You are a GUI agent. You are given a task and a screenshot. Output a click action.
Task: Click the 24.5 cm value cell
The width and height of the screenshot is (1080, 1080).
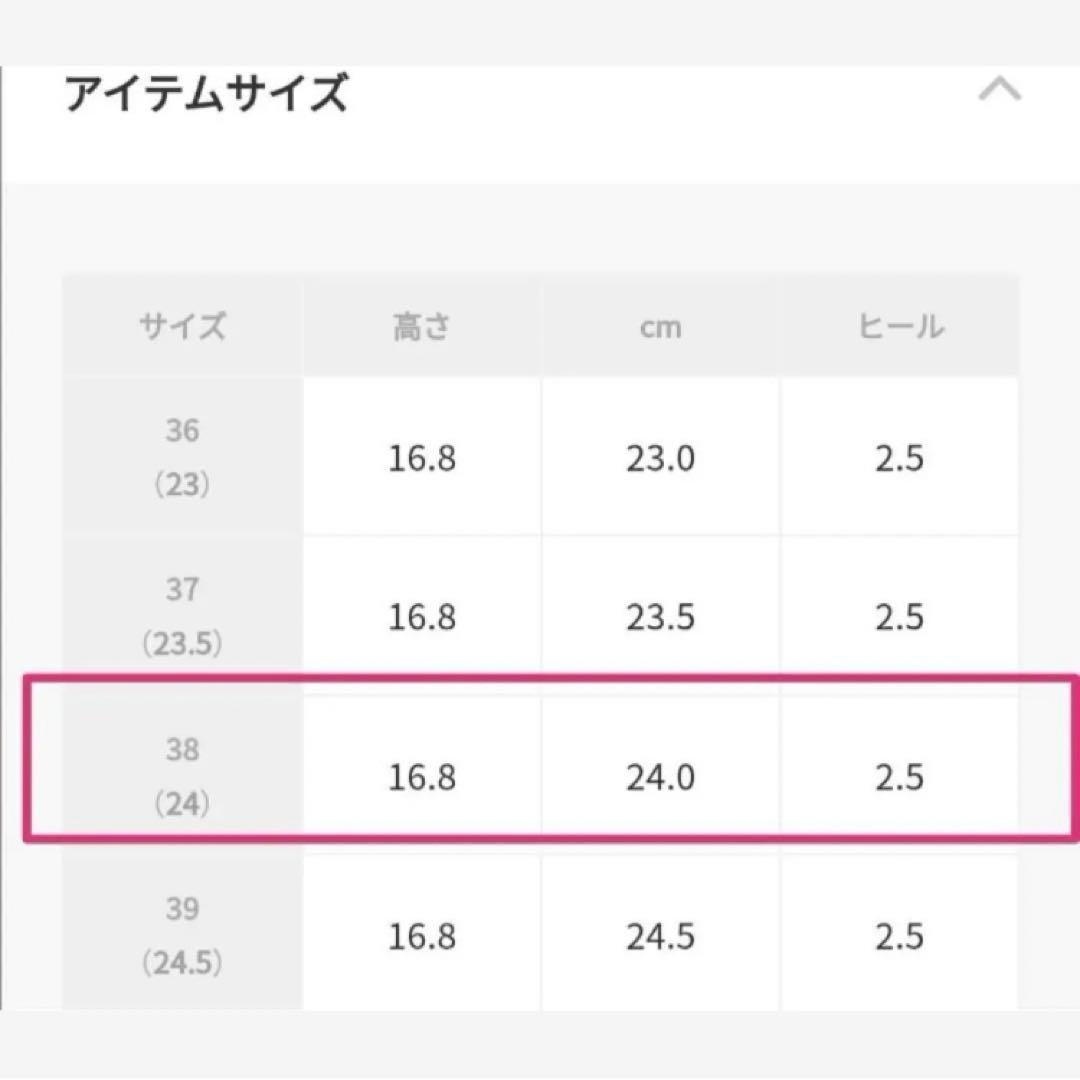click(660, 936)
